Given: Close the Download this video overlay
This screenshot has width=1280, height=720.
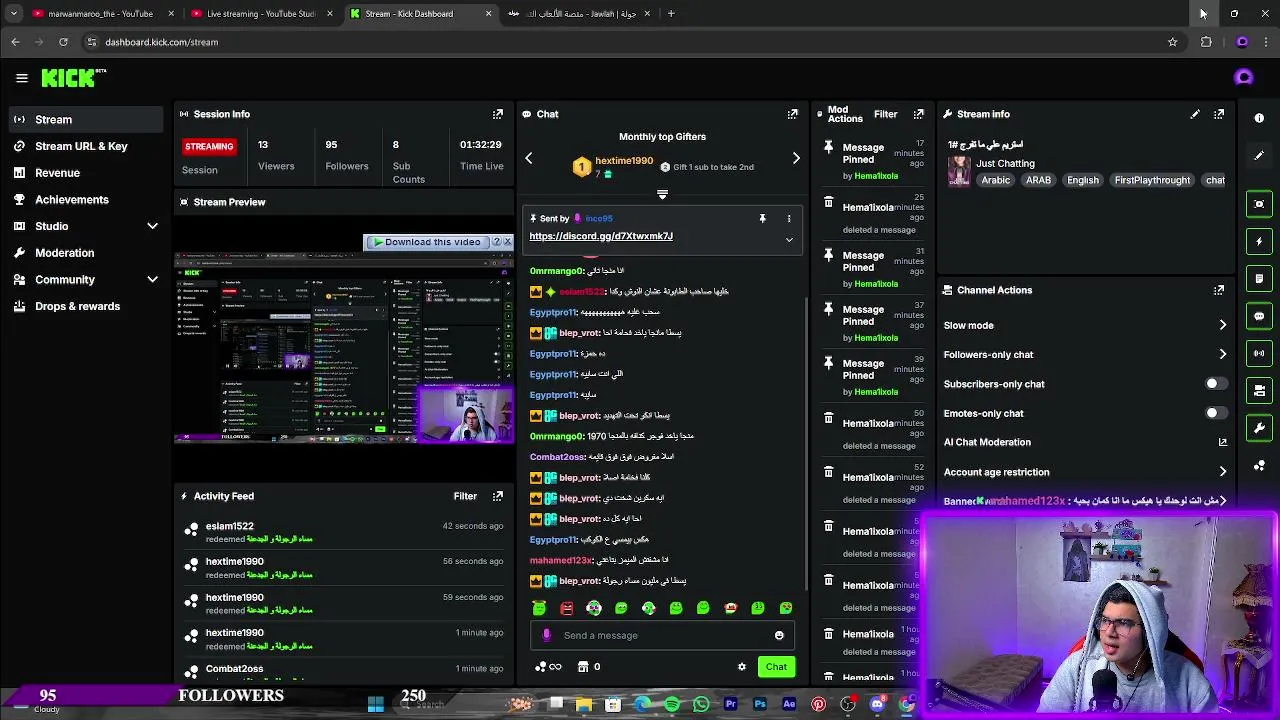Looking at the screenshot, I should [x=507, y=242].
